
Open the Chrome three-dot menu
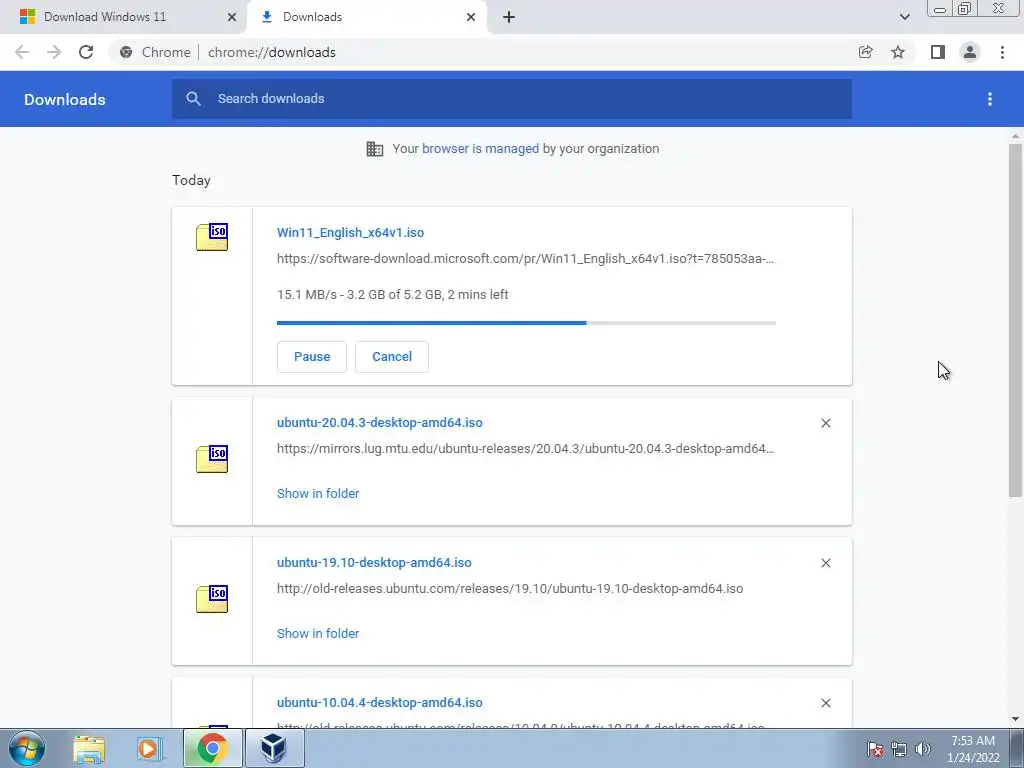click(1002, 52)
